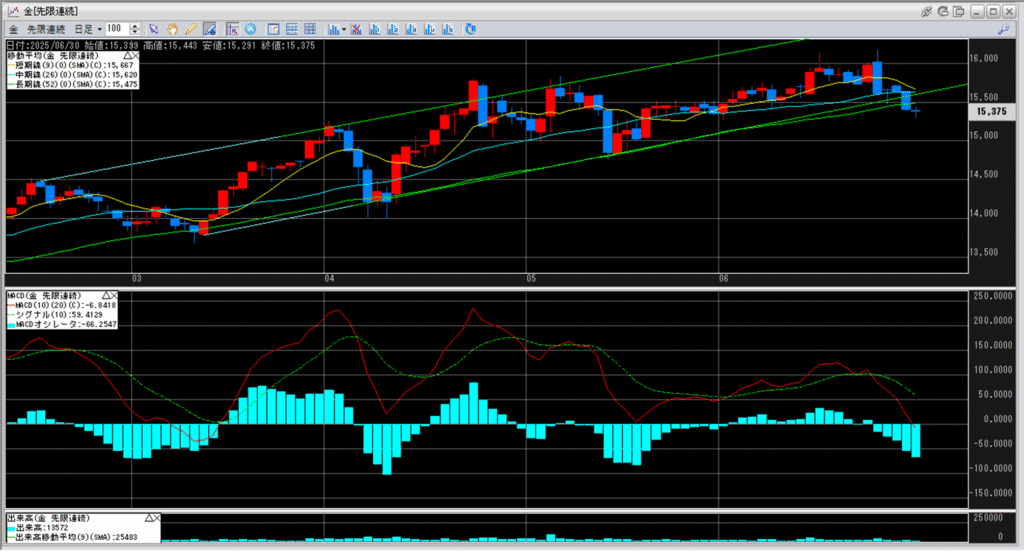Click the 06 month label on time axis

coord(724,279)
